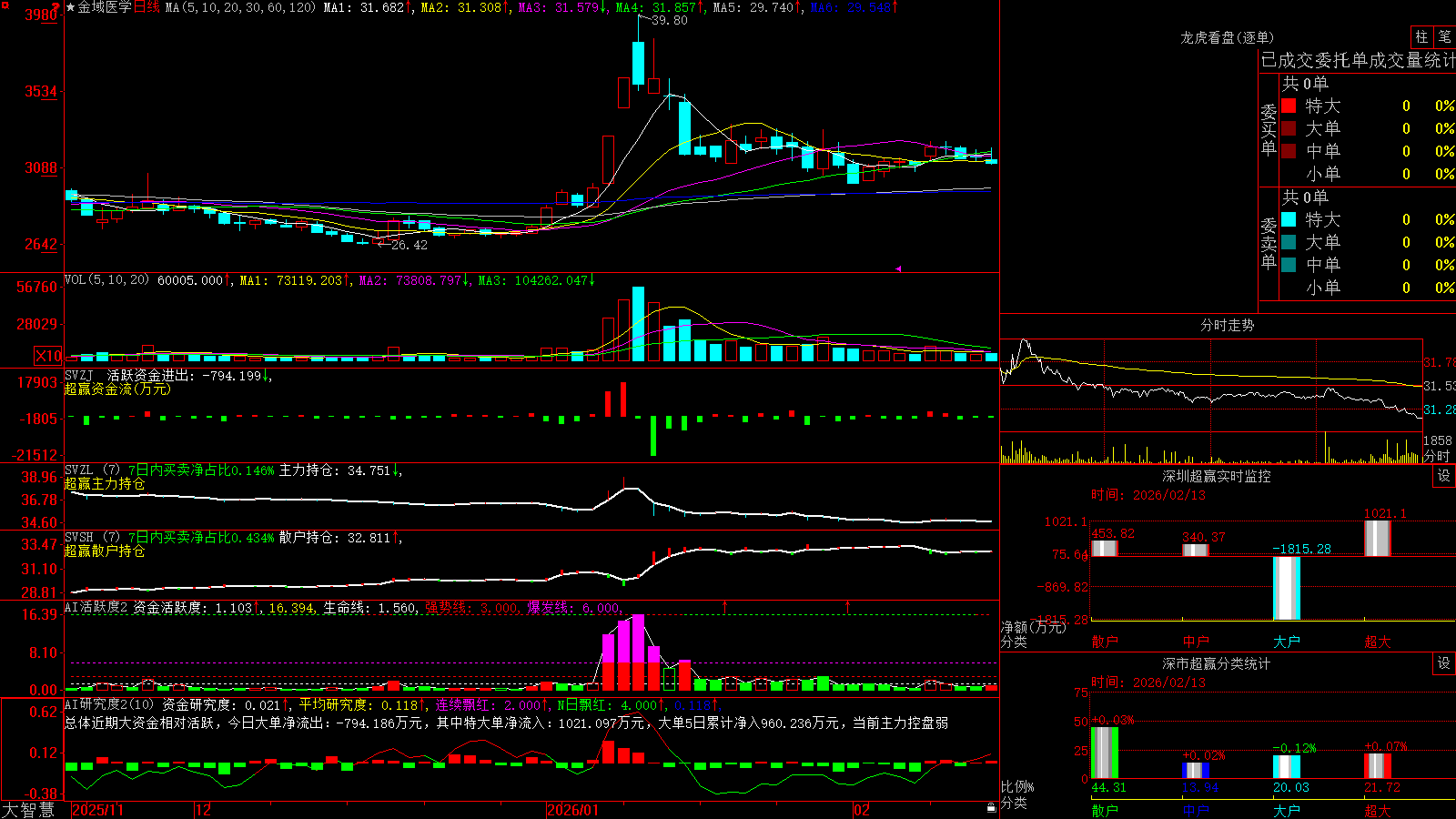1456x819 pixels.
Task: Click the AI研究度2(10) indicator name
Action: (109, 704)
